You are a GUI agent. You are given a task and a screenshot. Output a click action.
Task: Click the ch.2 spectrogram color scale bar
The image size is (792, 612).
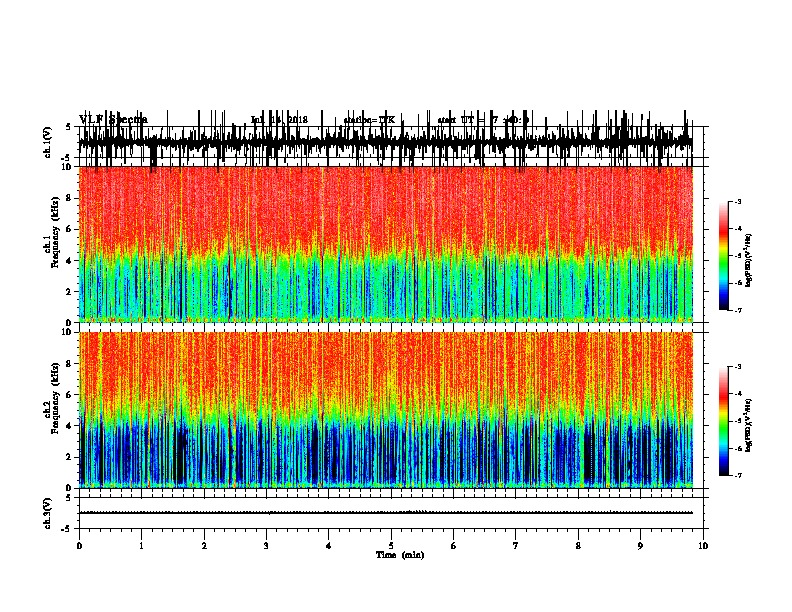723,421
